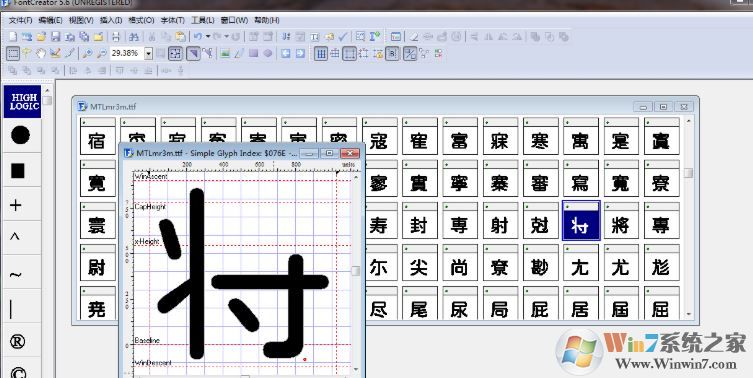Image resolution: width=753 pixels, height=378 pixels.
Task: Click the font Test window icon
Action: point(396,37)
